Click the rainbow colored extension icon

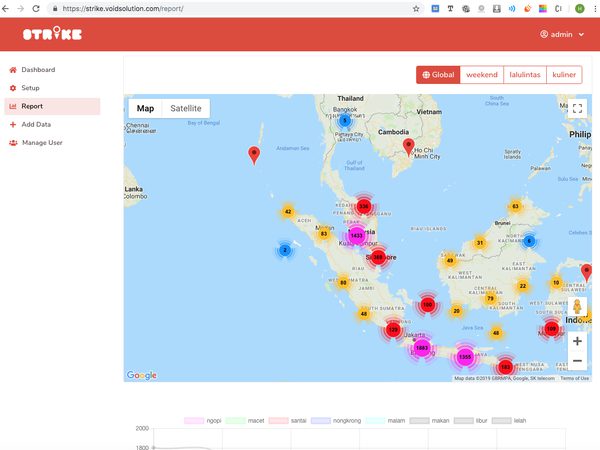(543, 8)
